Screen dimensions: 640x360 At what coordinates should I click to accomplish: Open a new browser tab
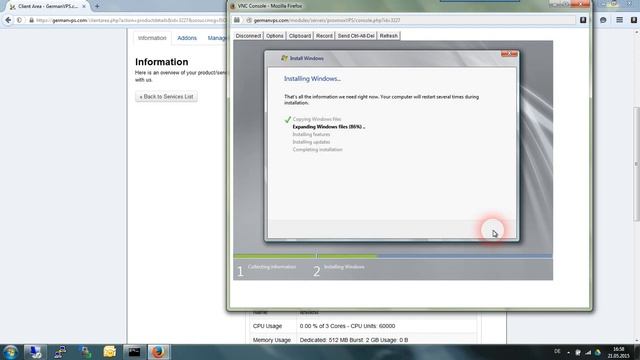tap(97, 6)
